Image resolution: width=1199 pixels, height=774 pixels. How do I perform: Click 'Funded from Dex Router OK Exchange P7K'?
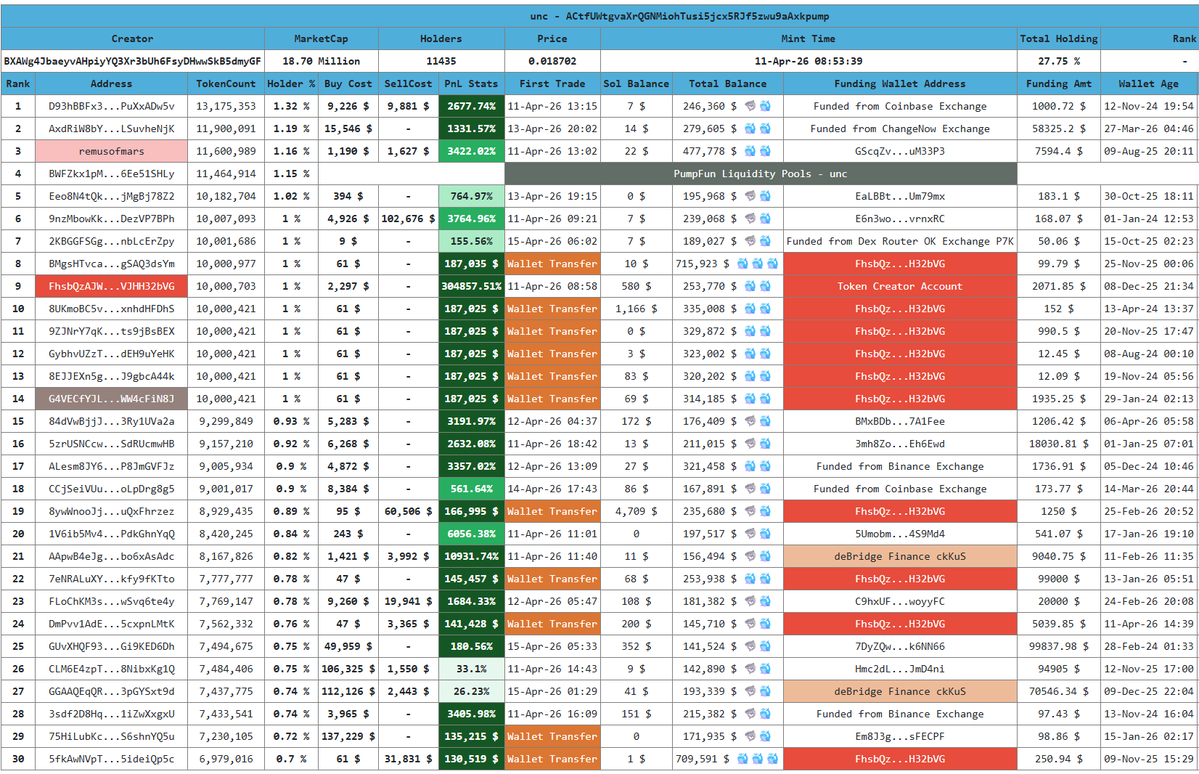coord(900,241)
